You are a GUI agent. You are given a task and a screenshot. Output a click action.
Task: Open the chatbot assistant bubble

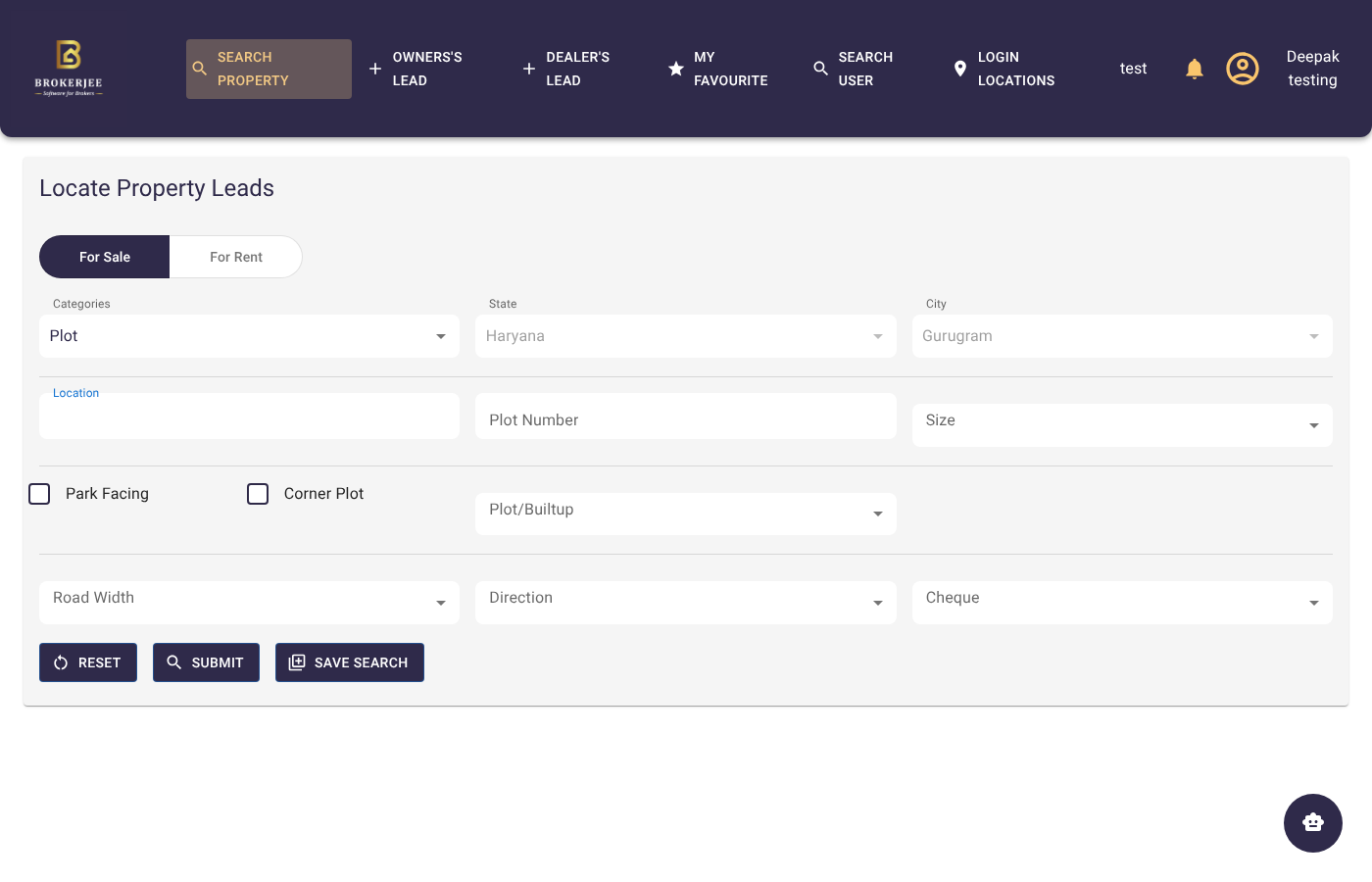(1312, 823)
